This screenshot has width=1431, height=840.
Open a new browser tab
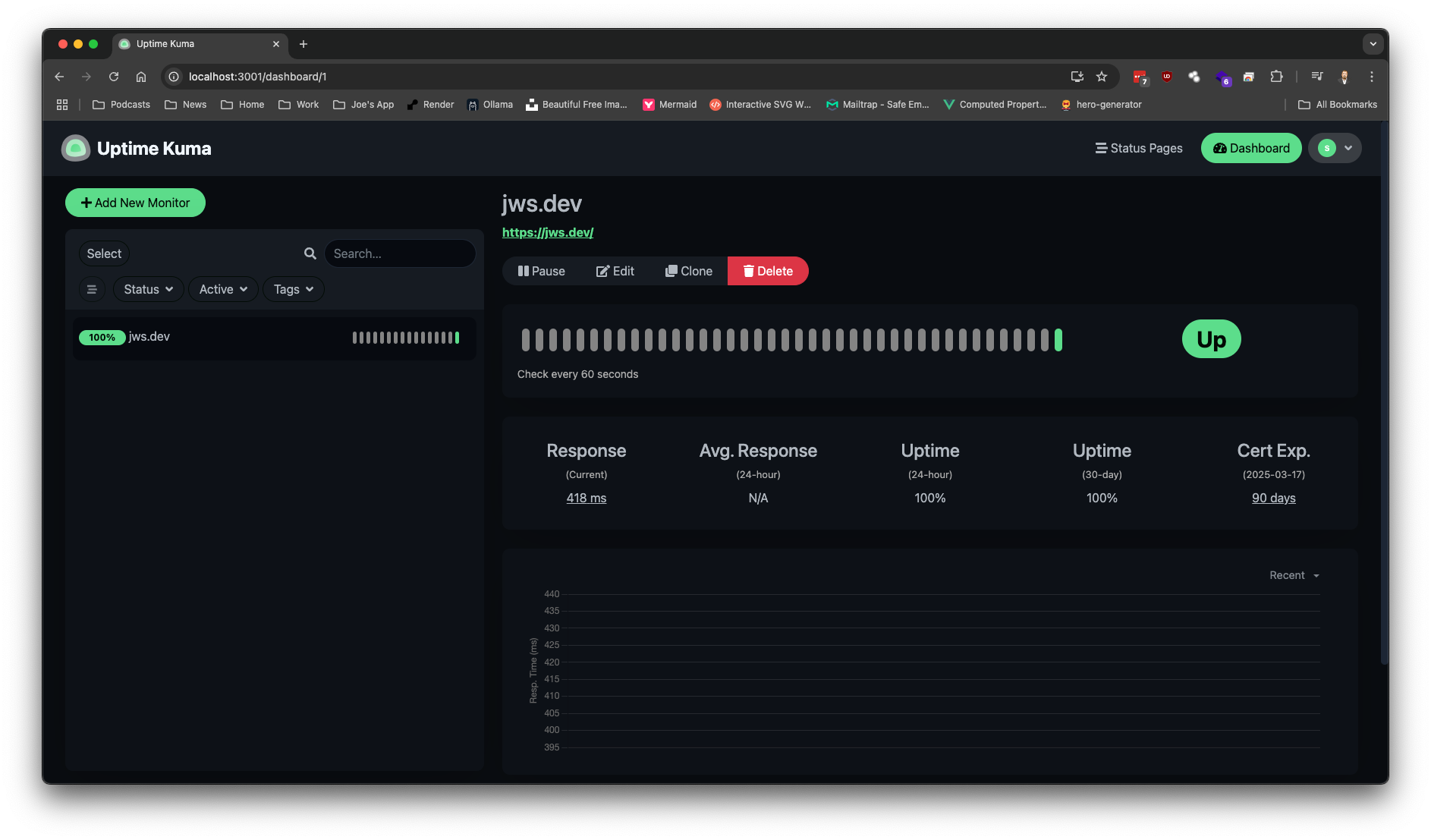303,44
